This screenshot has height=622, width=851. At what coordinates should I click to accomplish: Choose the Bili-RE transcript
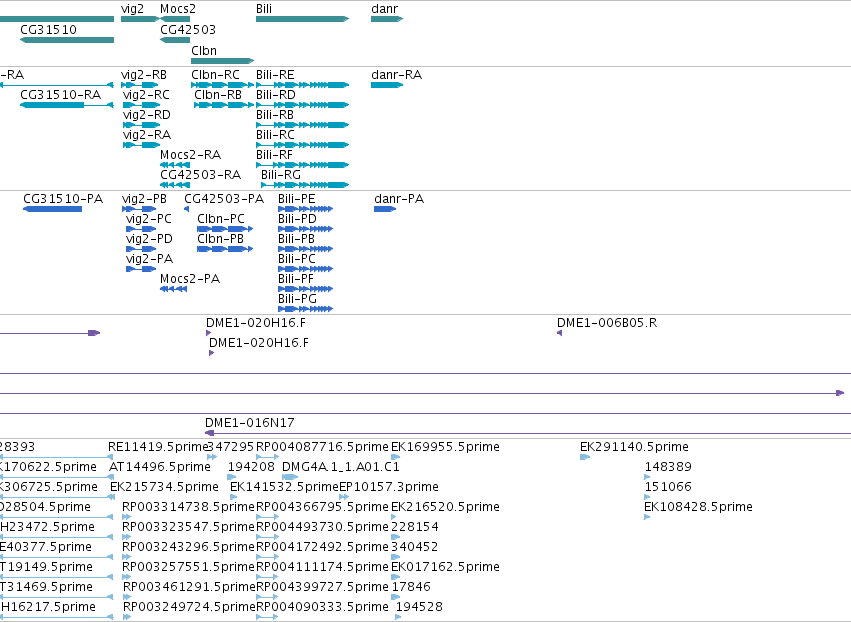[302, 85]
